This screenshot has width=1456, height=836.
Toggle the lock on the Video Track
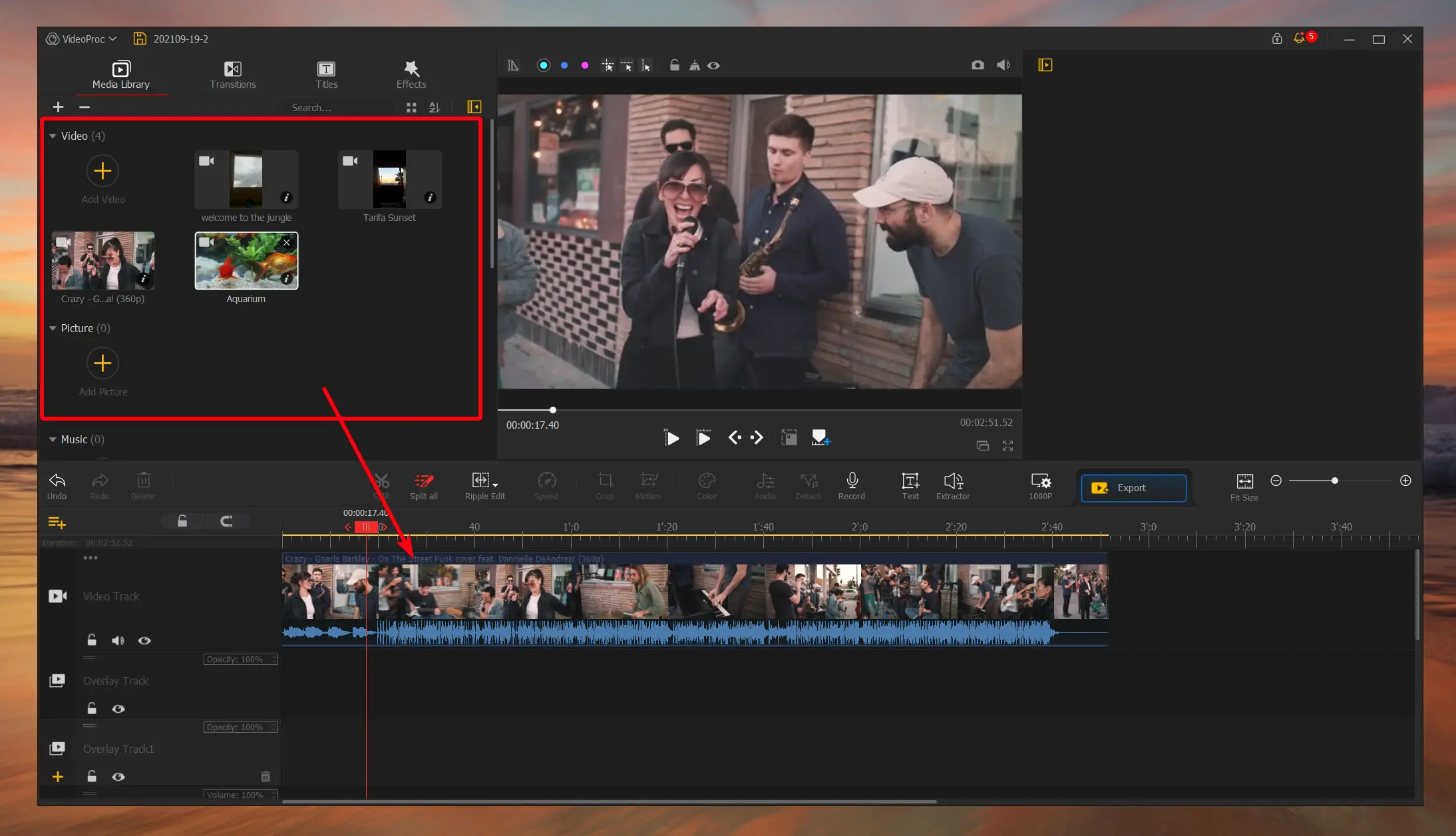[91, 640]
